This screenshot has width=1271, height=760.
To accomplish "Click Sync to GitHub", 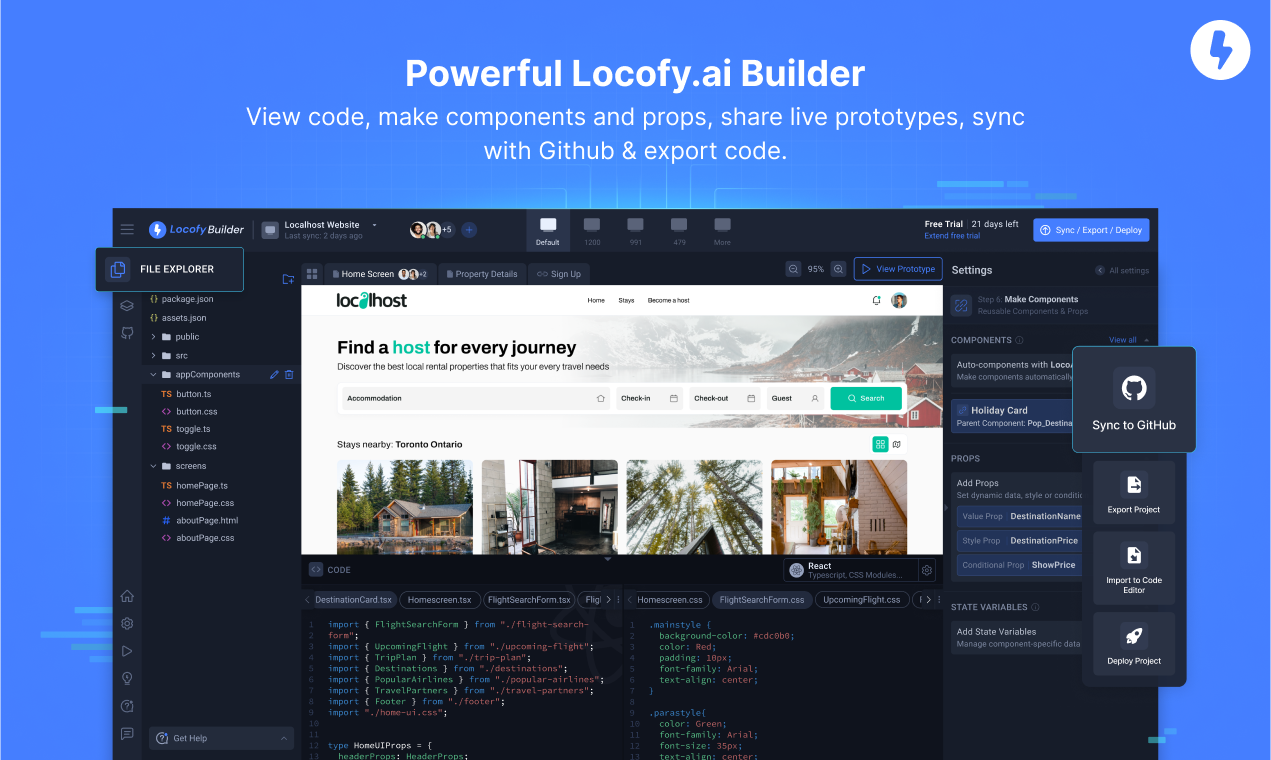I will click(x=1134, y=400).
